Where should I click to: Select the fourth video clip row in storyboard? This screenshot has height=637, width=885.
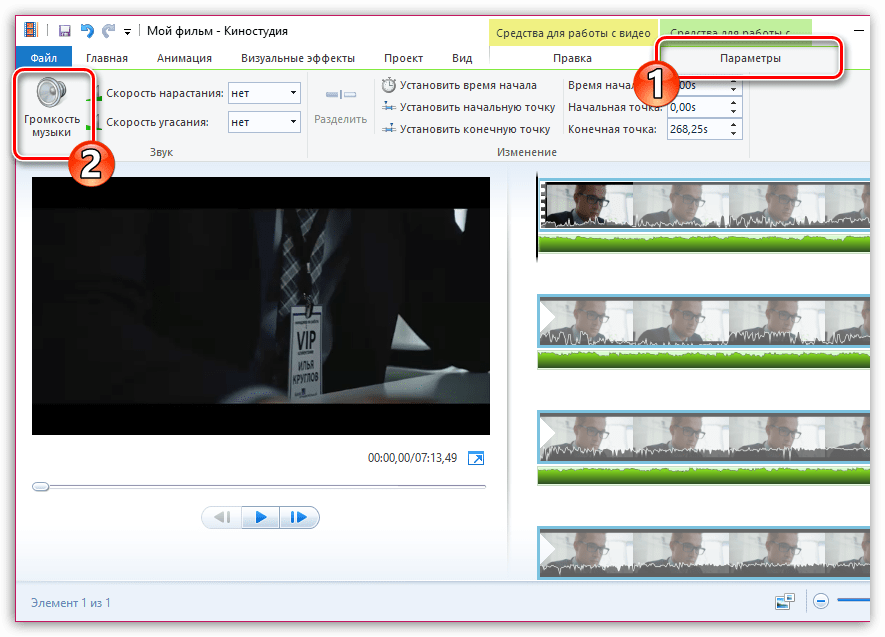(704, 553)
